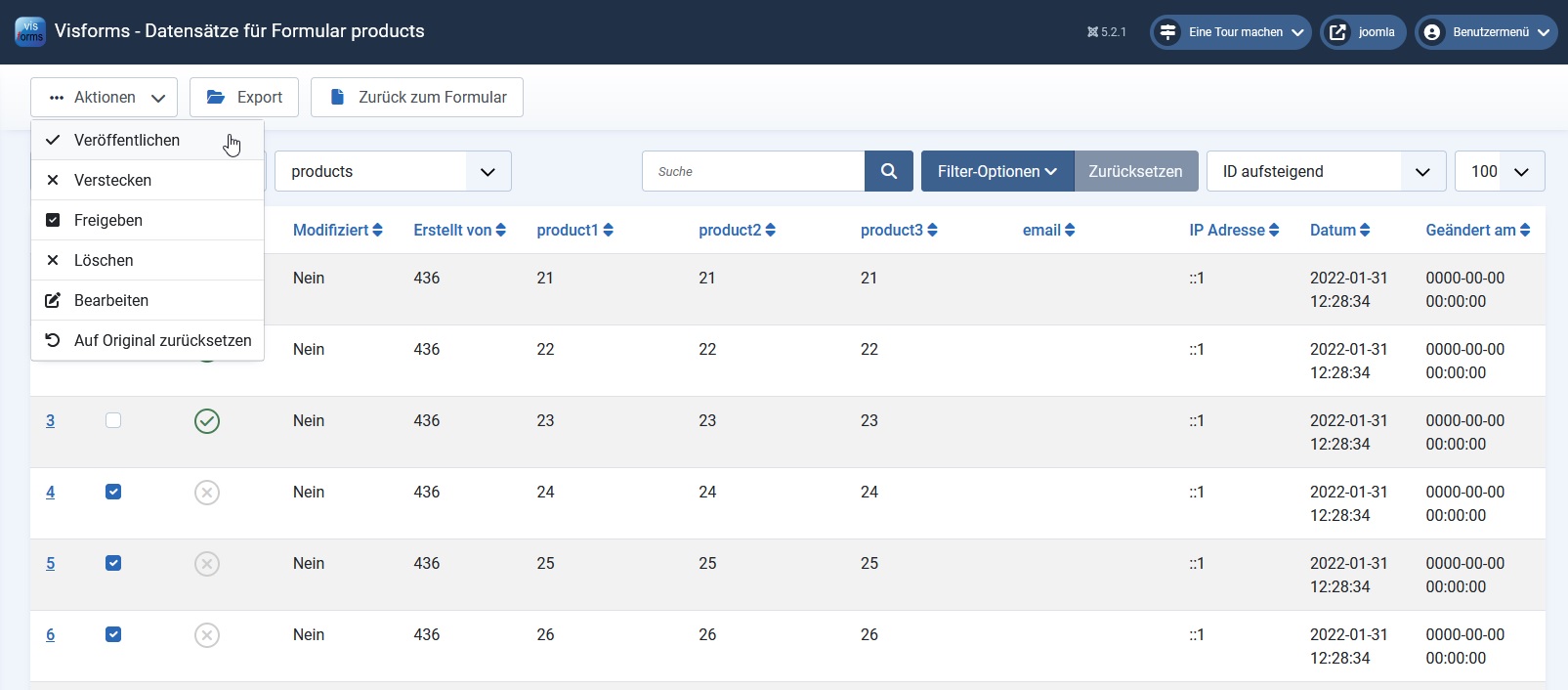Click unpublished X status icon in row 4
Screen dimensions: 1568x690
(x=207, y=493)
